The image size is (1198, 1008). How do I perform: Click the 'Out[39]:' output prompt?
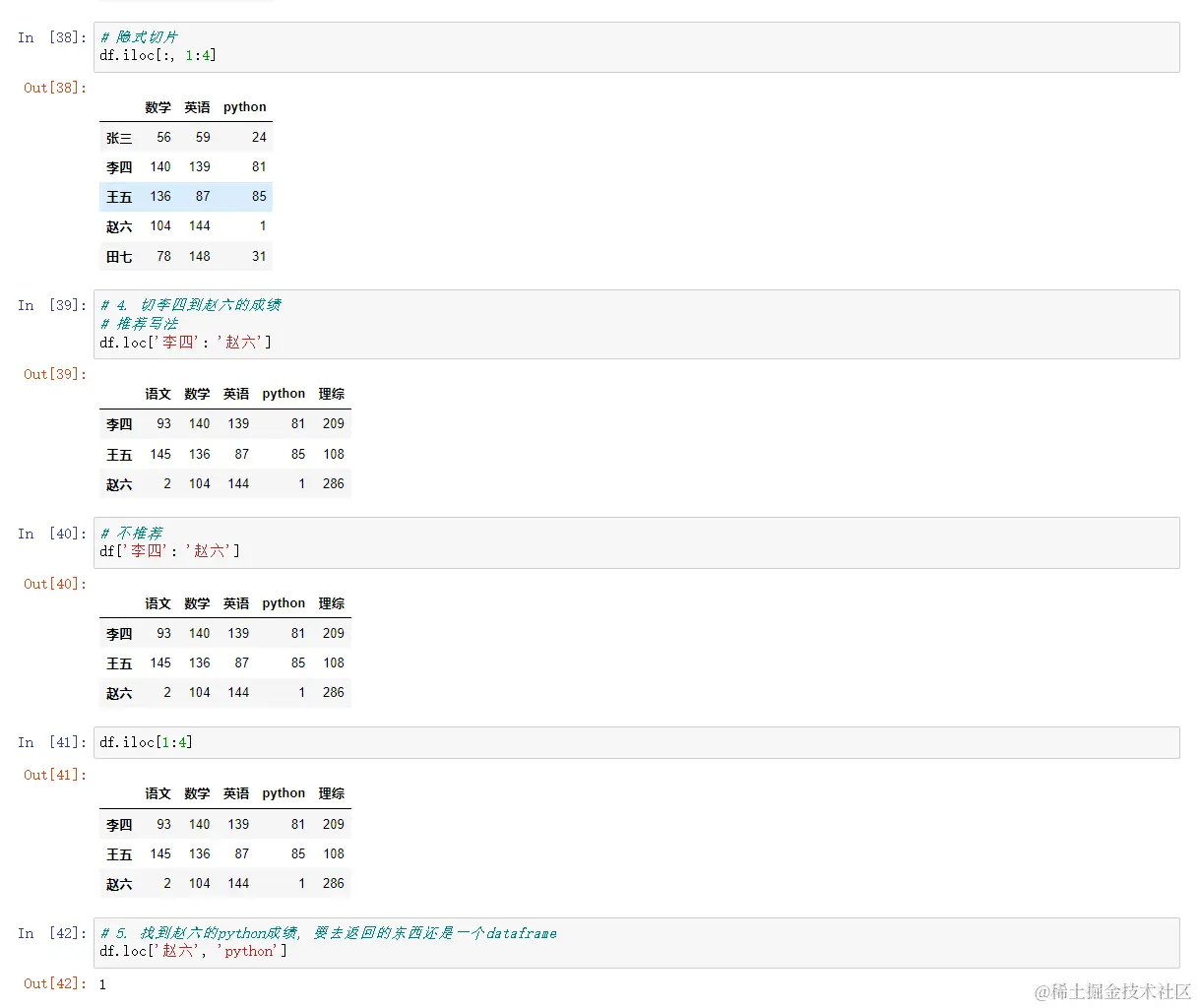[x=55, y=374]
